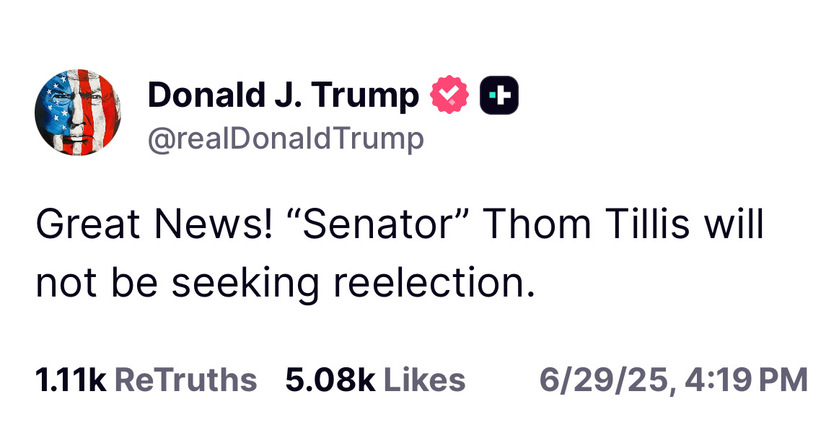The image size is (839, 438).
Task: Open the Likes label list
Action: tap(425, 380)
